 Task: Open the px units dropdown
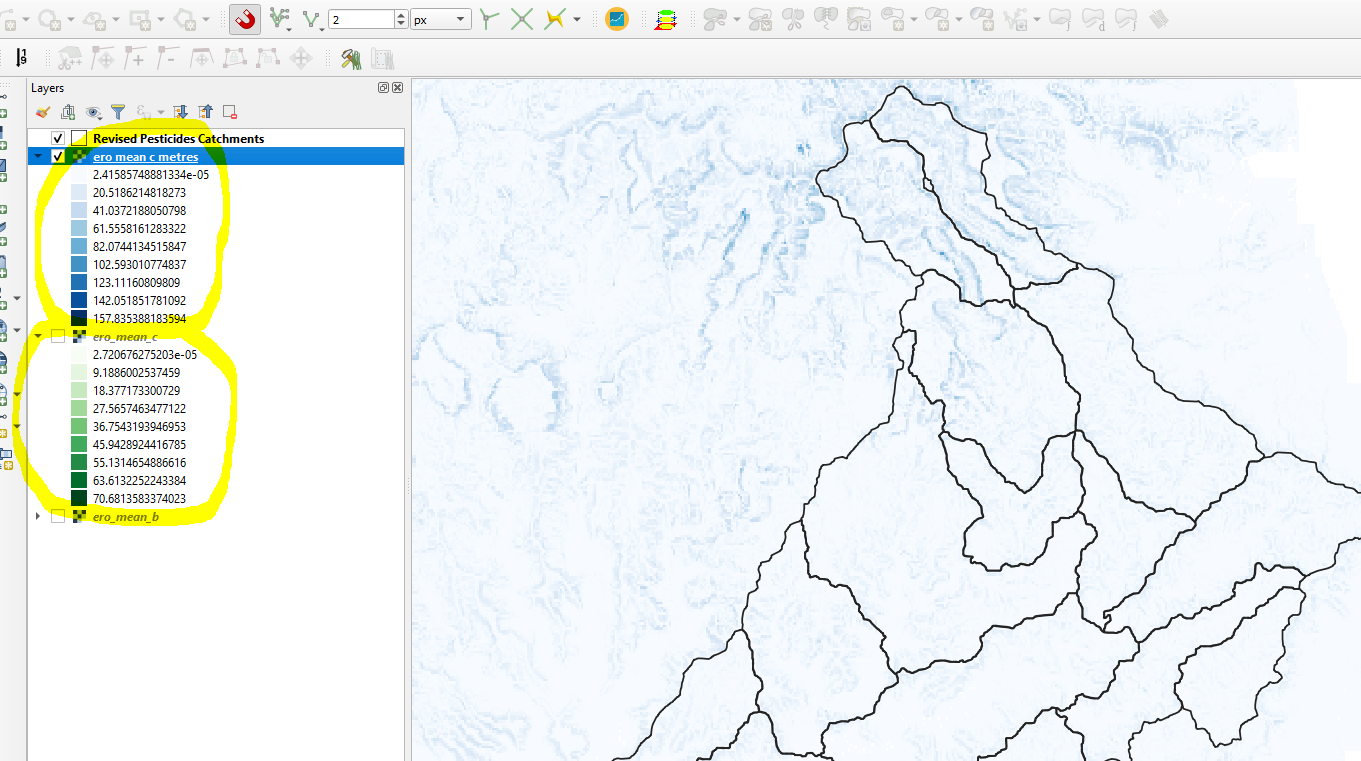point(441,19)
